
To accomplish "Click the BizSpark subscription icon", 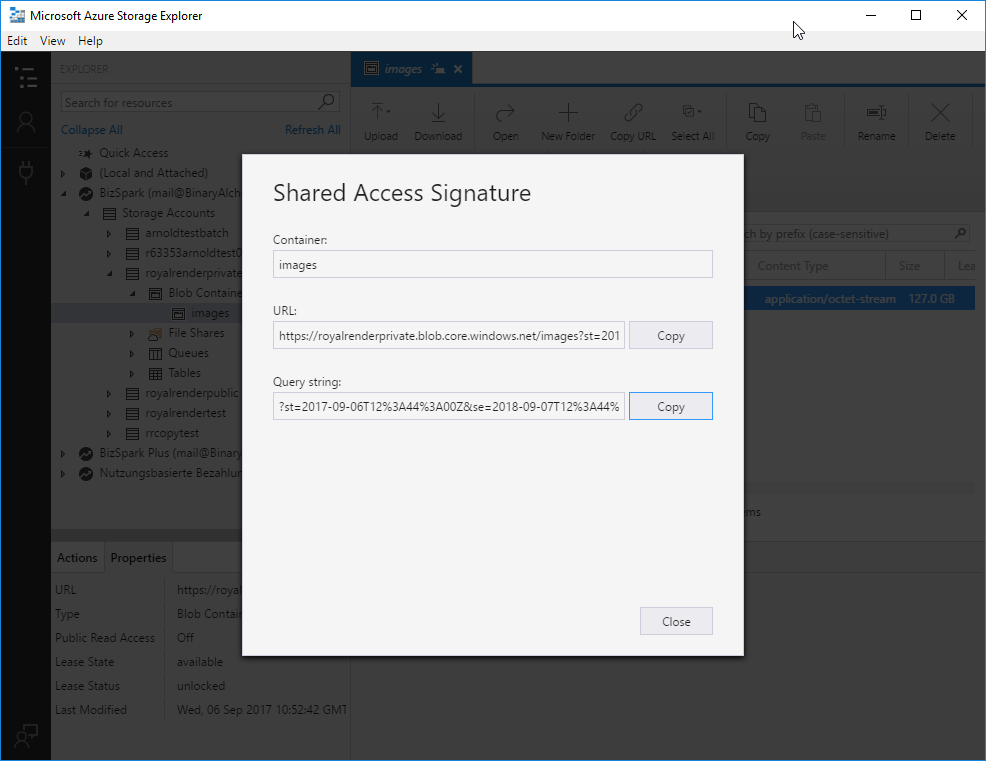I will point(86,193).
